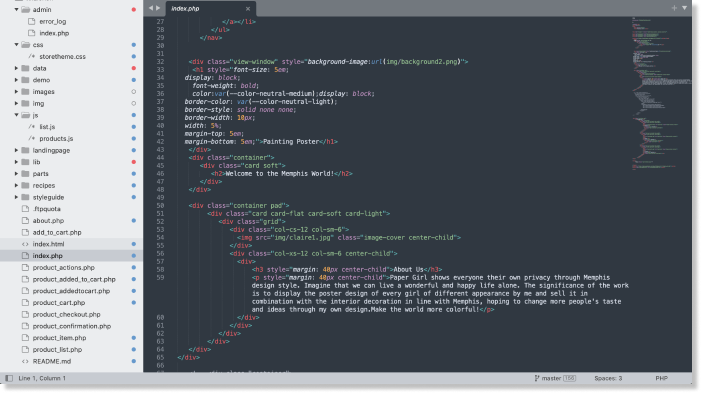This screenshot has width=701, height=393.
Task: Open index.php inside admin folder
Action: pos(54,33)
